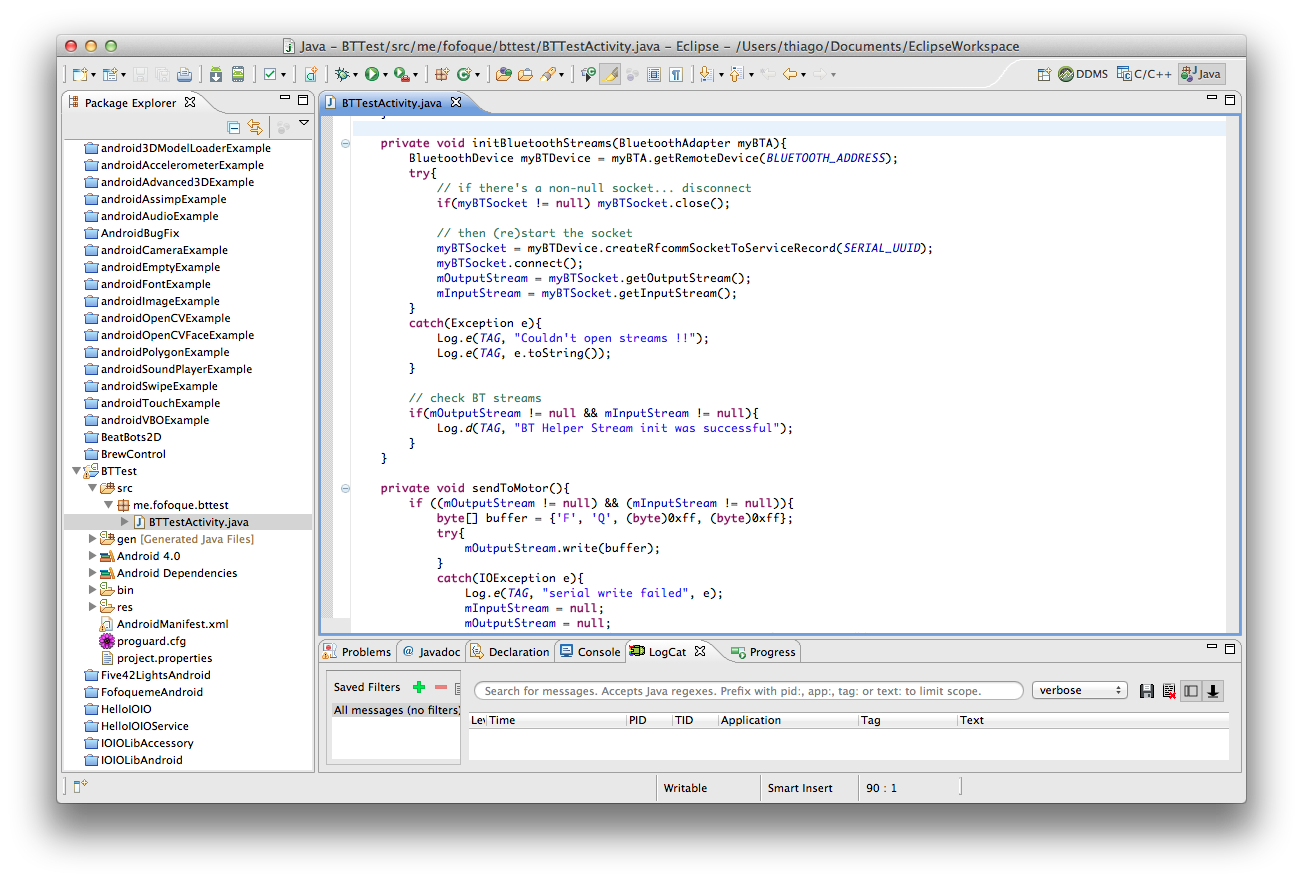Screen dimensions: 1303x882
Task: Click the Open Perspective icon
Action: click(1044, 74)
